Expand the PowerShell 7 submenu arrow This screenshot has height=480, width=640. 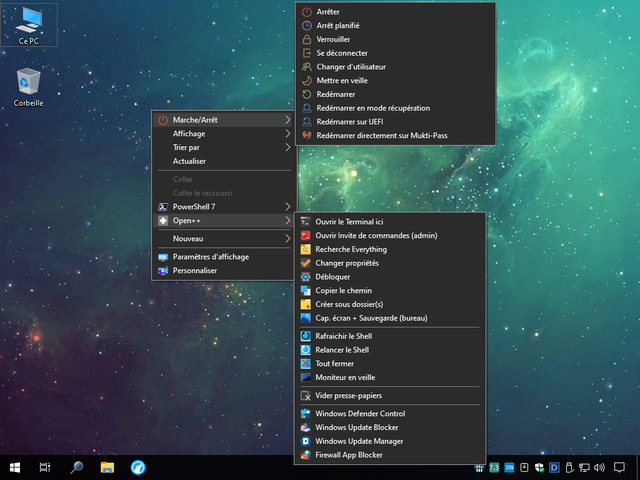pos(288,207)
